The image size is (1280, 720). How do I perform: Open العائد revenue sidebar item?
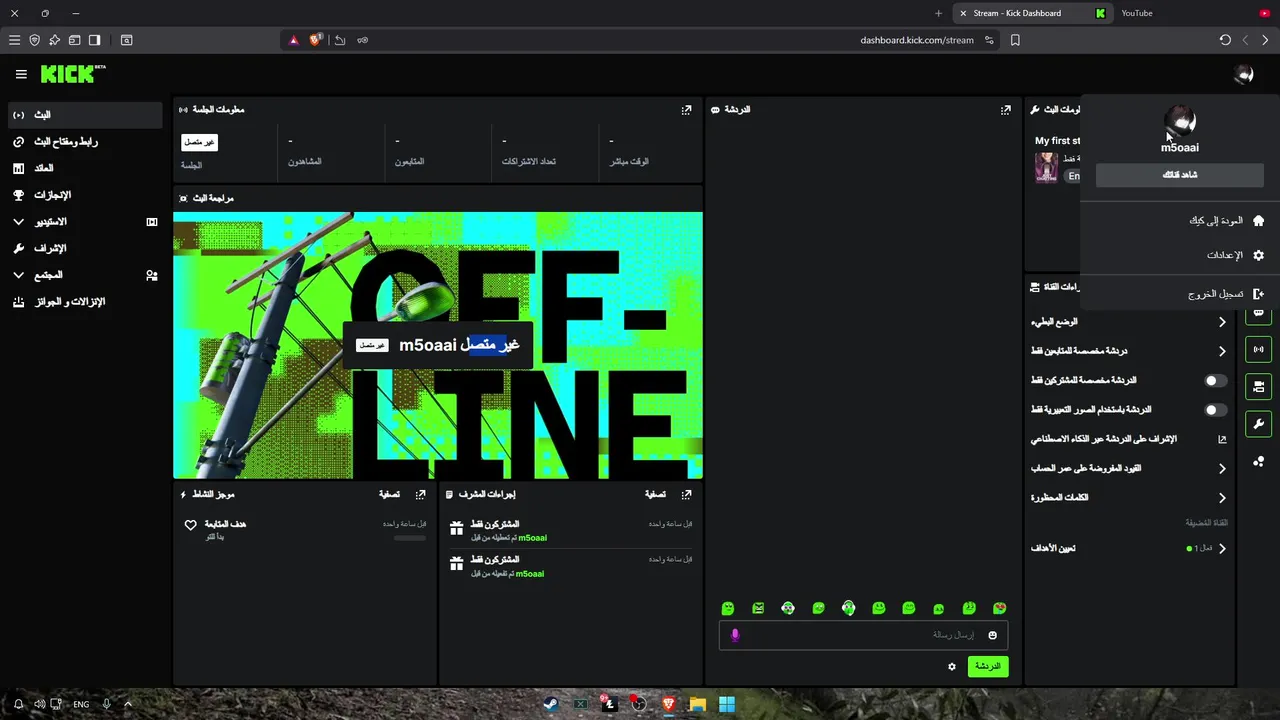pos(85,168)
